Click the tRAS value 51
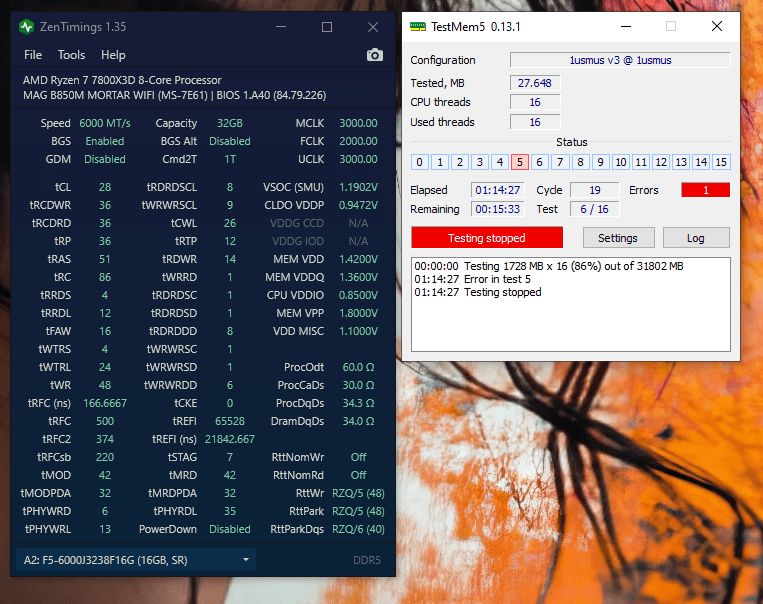763x604 pixels. (x=105, y=259)
